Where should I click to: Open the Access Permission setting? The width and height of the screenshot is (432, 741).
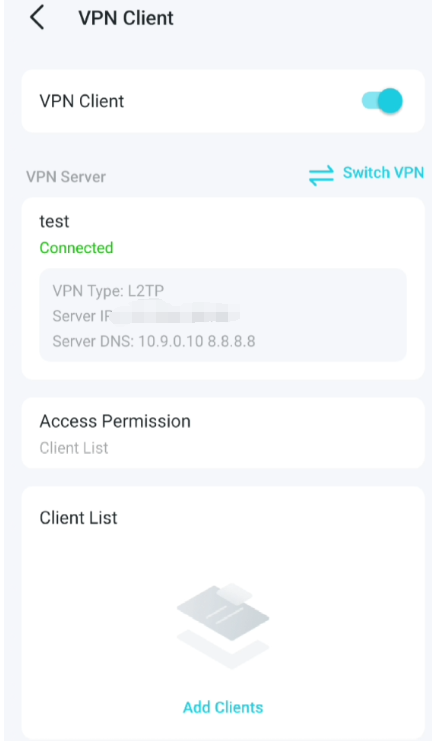tap(223, 433)
